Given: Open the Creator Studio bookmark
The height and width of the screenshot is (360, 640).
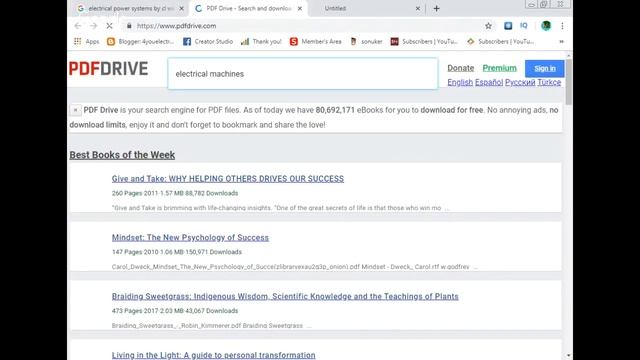Looking at the screenshot, I should 208,42.
